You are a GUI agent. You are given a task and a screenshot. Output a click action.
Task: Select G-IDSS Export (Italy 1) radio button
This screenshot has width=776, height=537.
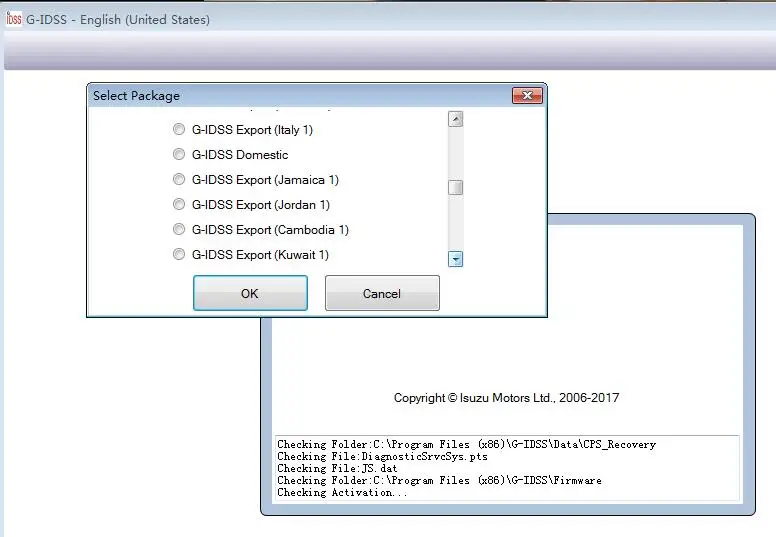pyautogui.click(x=179, y=129)
